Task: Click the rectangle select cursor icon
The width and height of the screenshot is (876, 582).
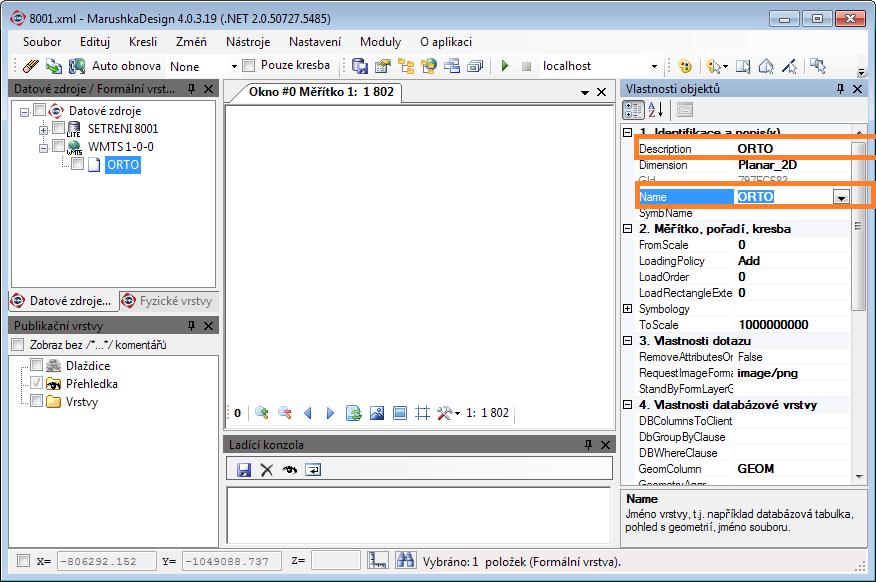Action: tap(743, 66)
